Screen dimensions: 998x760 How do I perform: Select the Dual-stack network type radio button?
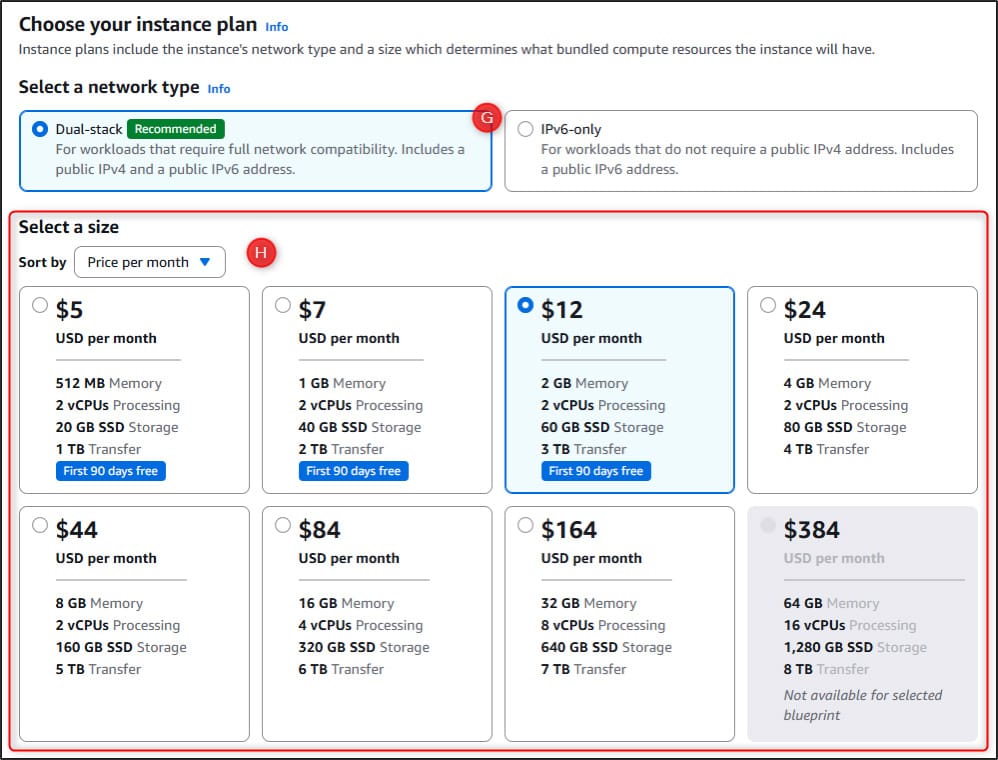[x=40, y=129]
